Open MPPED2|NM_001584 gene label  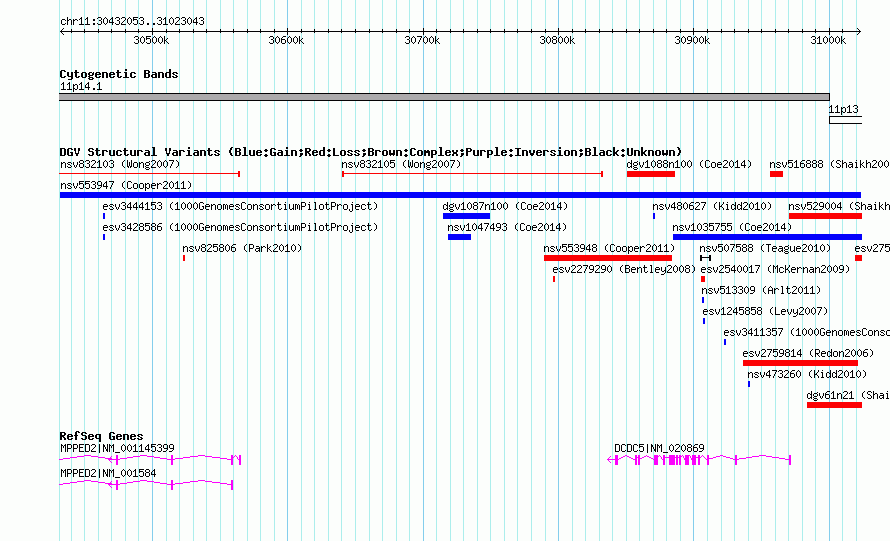click(108, 473)
